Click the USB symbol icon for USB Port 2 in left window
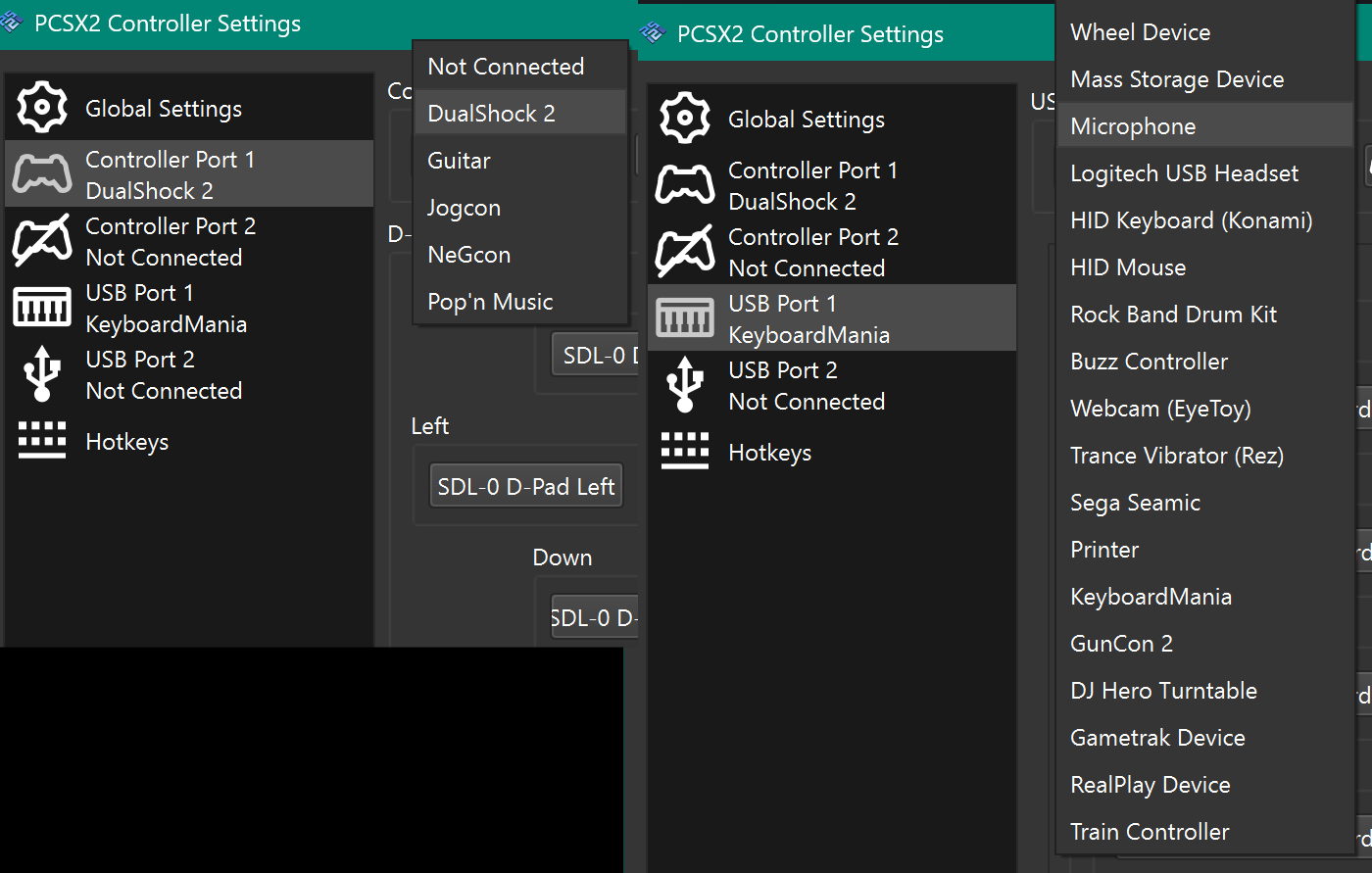The width and height of the screenshot is (1372, 873). point(42,373)
